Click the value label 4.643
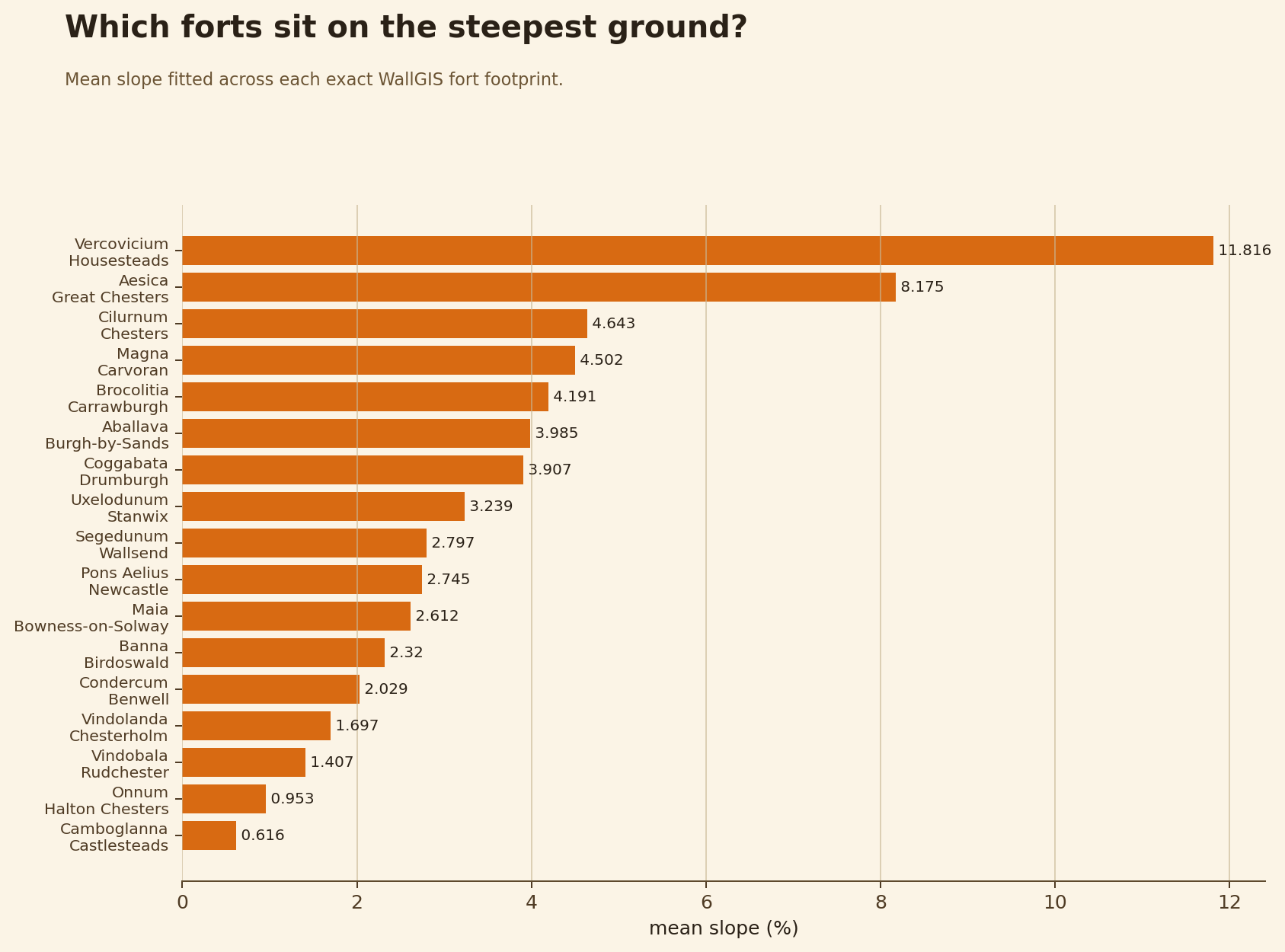Image resolution: width=1285 pixels, height=952 pixels. (614, 324)
